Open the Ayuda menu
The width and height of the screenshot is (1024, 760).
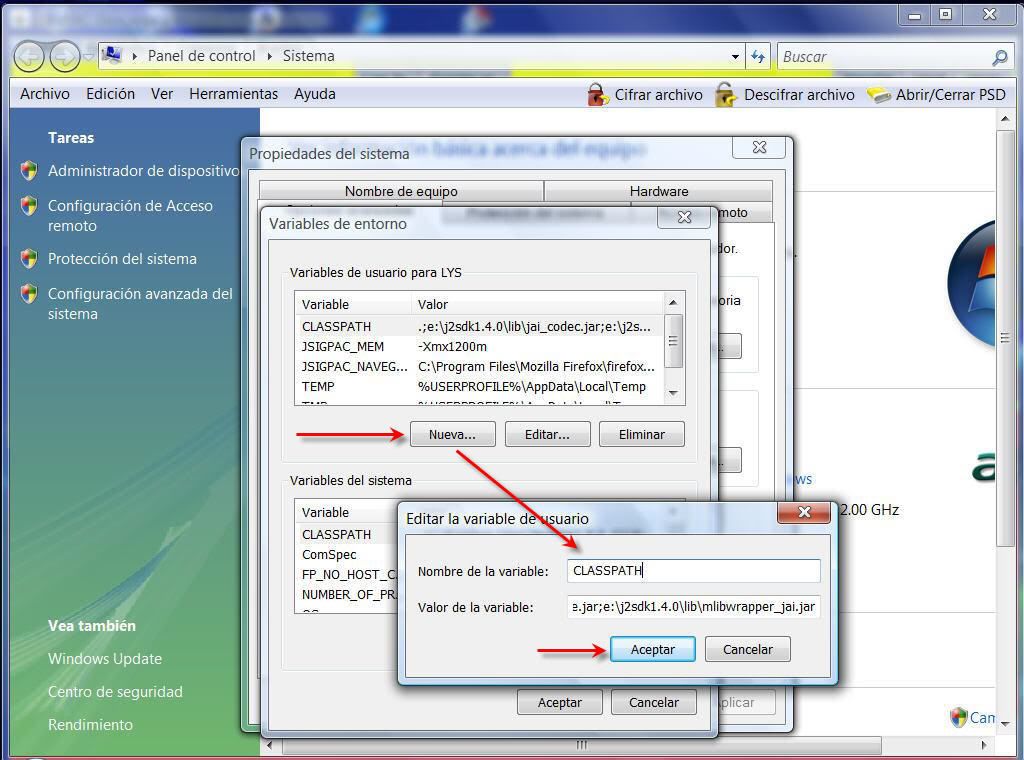coord(315,94)
